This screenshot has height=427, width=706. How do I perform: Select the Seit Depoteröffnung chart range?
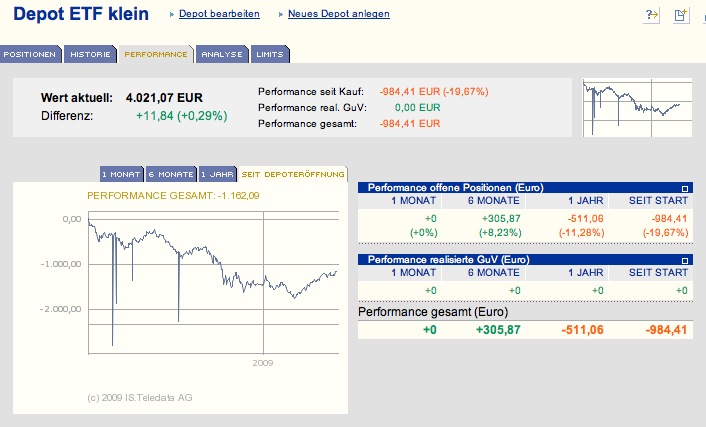click(x=293, y=174)
